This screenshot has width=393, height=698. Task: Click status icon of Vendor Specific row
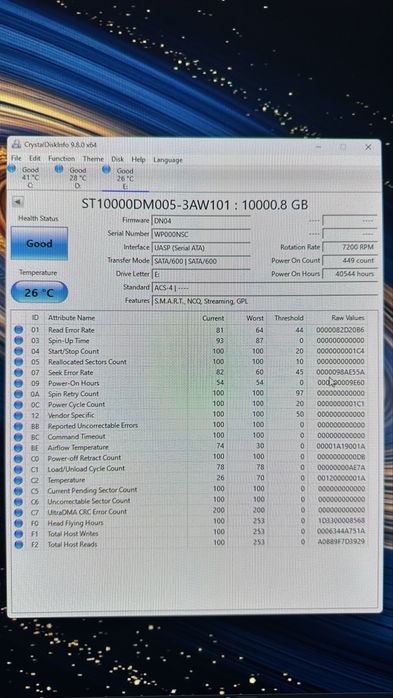[19, 415]
